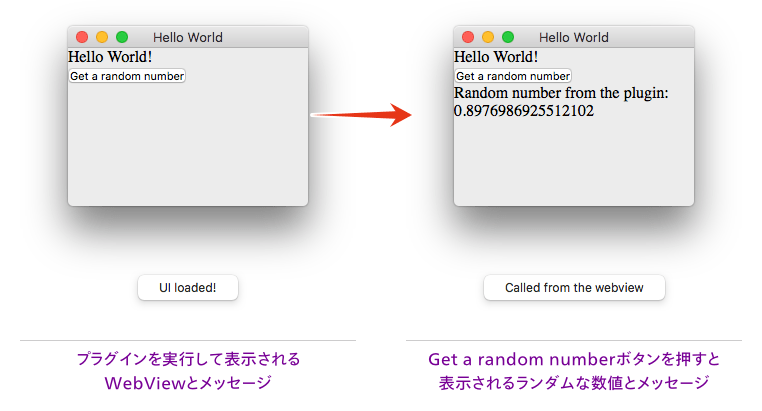Close the window displaying the random number
This screenshot has height=411, width=762.
[468, 37]
